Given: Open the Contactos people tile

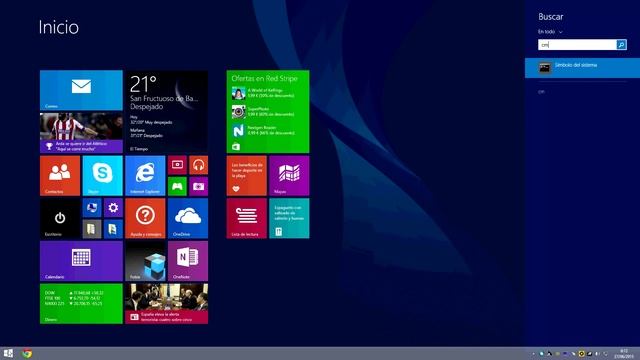Looking at the screenshot, I should pos(60,176).
